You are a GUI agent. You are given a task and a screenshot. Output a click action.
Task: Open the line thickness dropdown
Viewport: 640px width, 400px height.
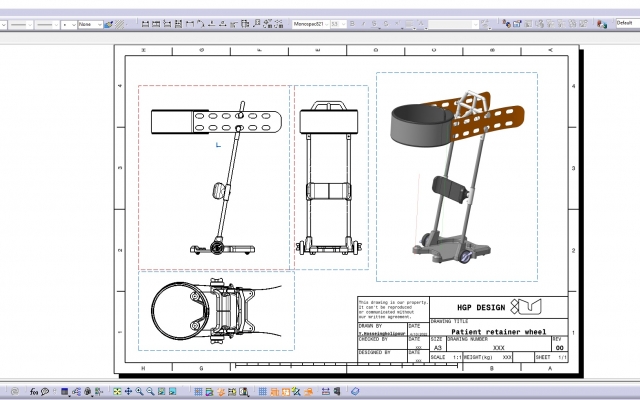[x=21, y=24]
